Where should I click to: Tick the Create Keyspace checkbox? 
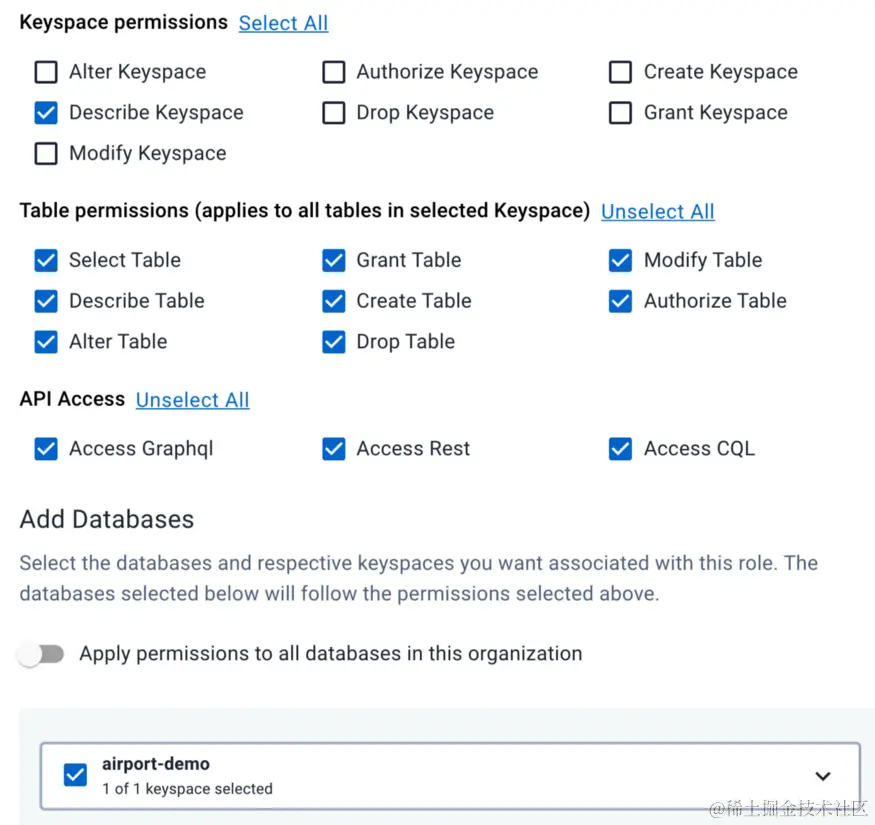tap(621, 72)
